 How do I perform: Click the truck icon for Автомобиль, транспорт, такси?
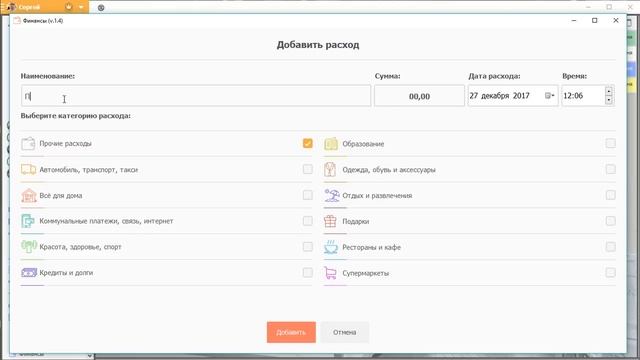click(x=29, y=169)
